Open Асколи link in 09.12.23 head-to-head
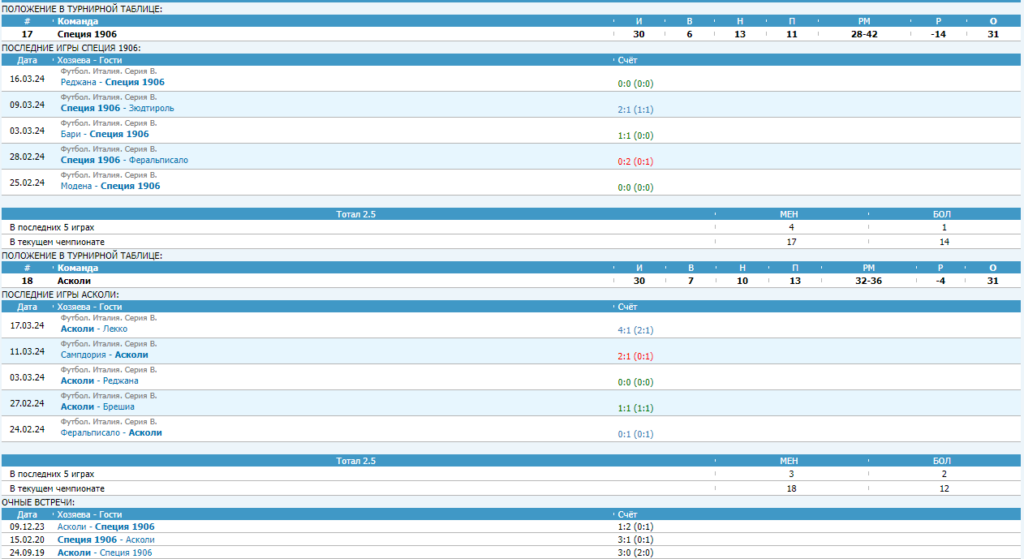This screenshot has height=559, width=1024. pos(72,527)
